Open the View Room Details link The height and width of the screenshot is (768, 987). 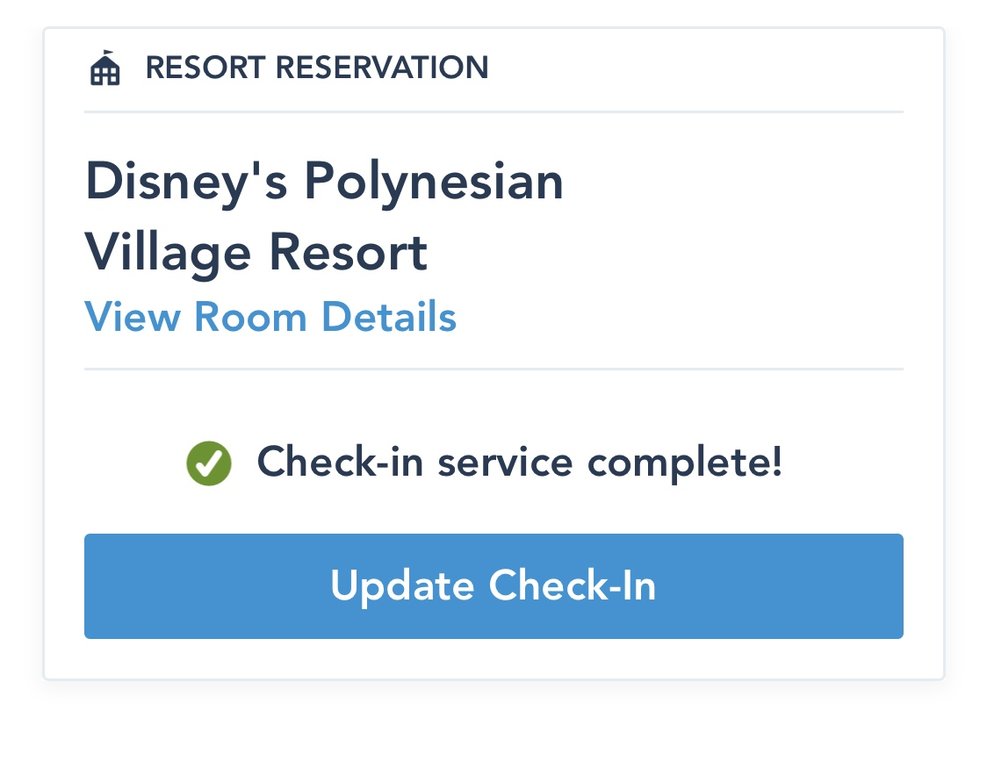pyautogui.click(x=270, y=317)
